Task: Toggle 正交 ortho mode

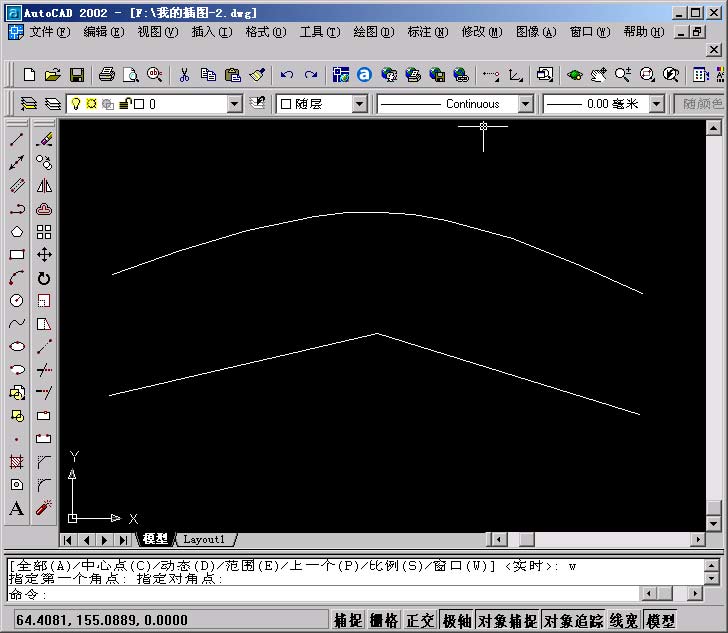Action: [420, 620]
